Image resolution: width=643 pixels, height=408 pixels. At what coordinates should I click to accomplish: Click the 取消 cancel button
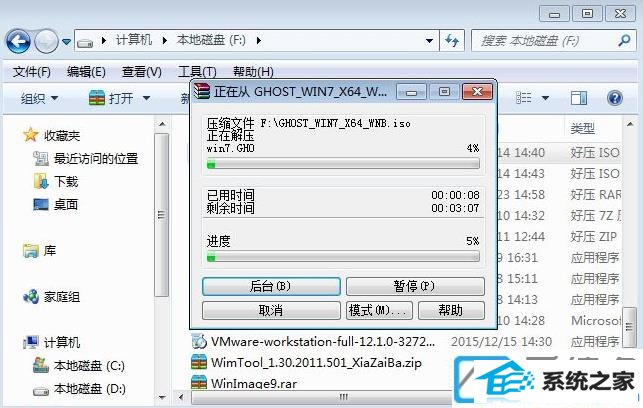point(271,310)
